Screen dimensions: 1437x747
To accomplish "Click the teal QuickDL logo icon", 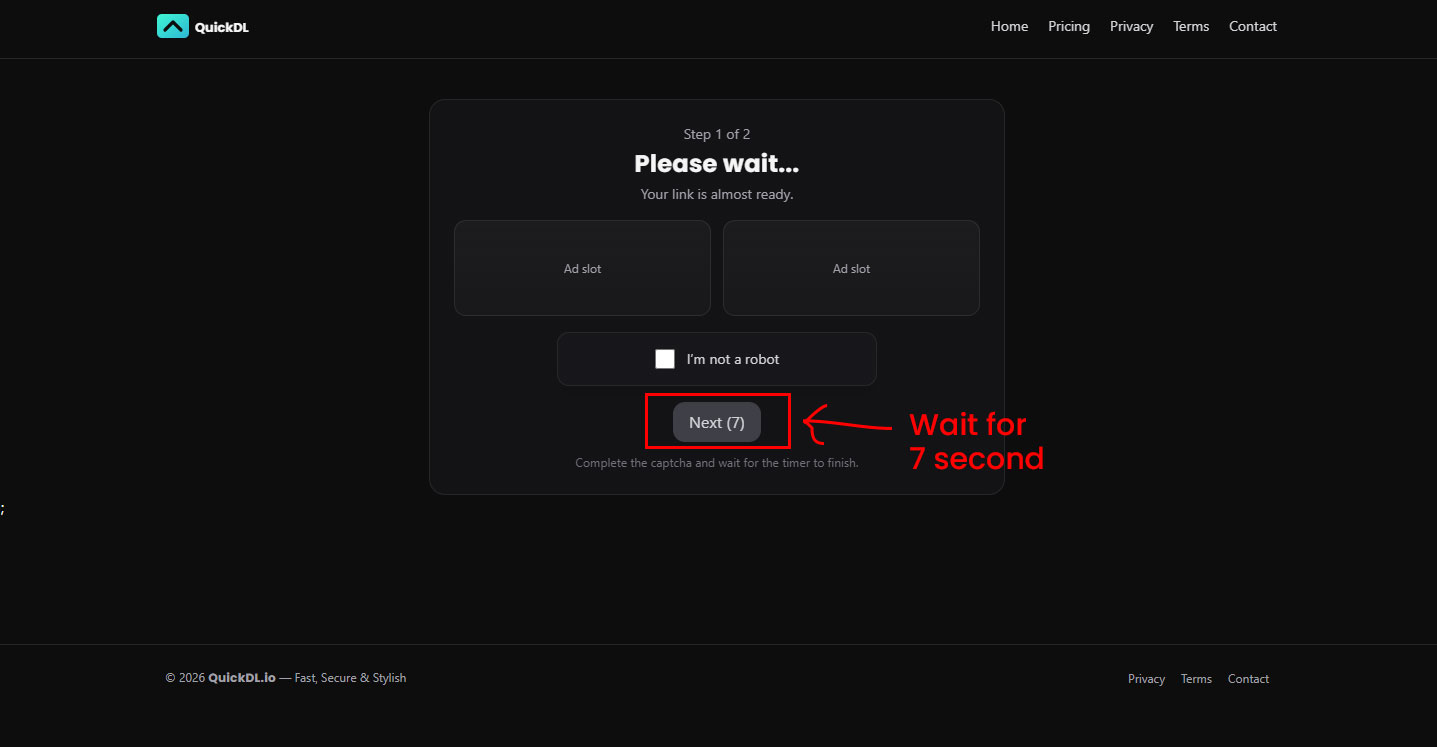I will click(172, 26).
